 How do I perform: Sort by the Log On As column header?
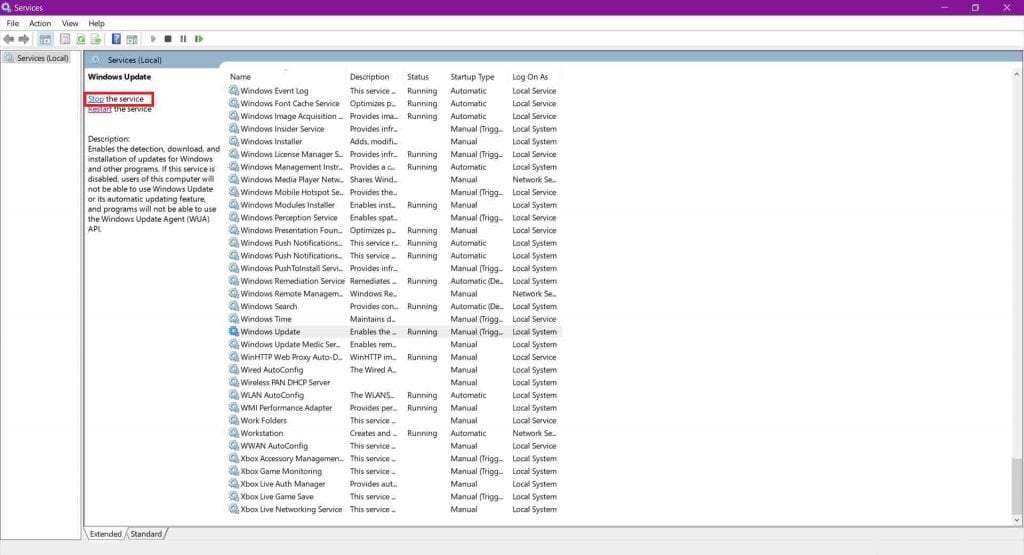point(530,77)
